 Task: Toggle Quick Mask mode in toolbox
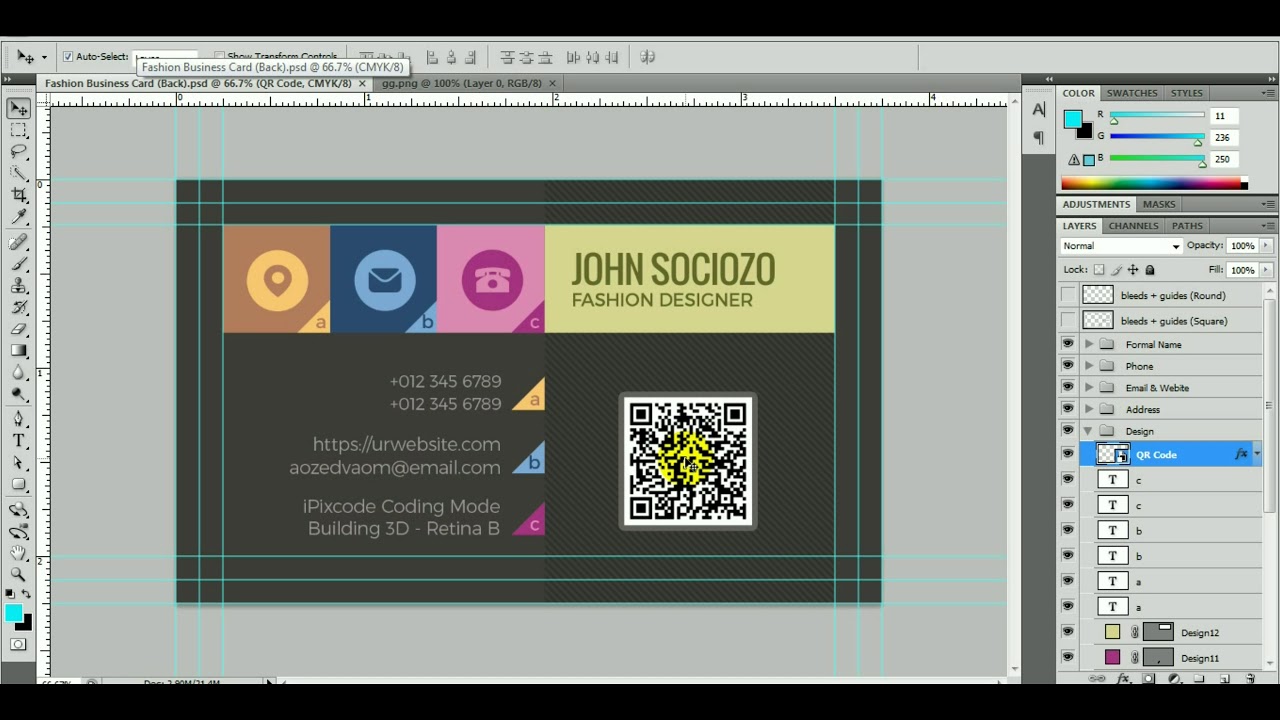19,644
